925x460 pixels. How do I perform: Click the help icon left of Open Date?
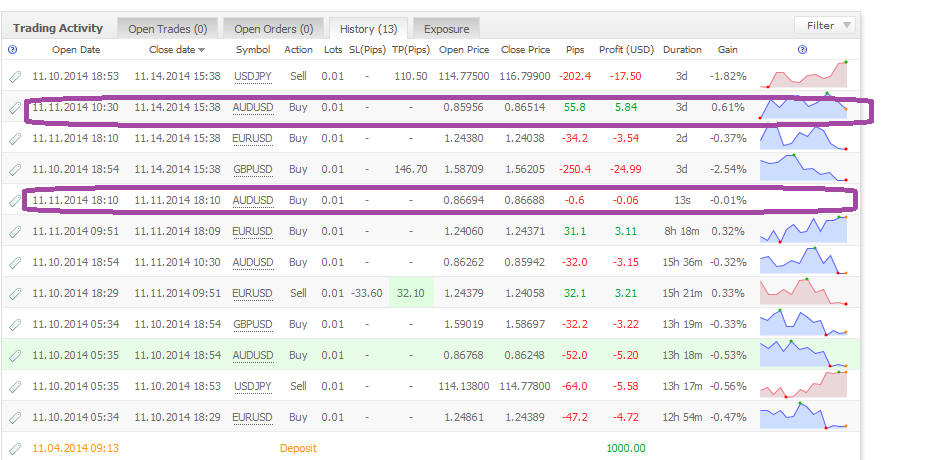click(x=12, y=50)
